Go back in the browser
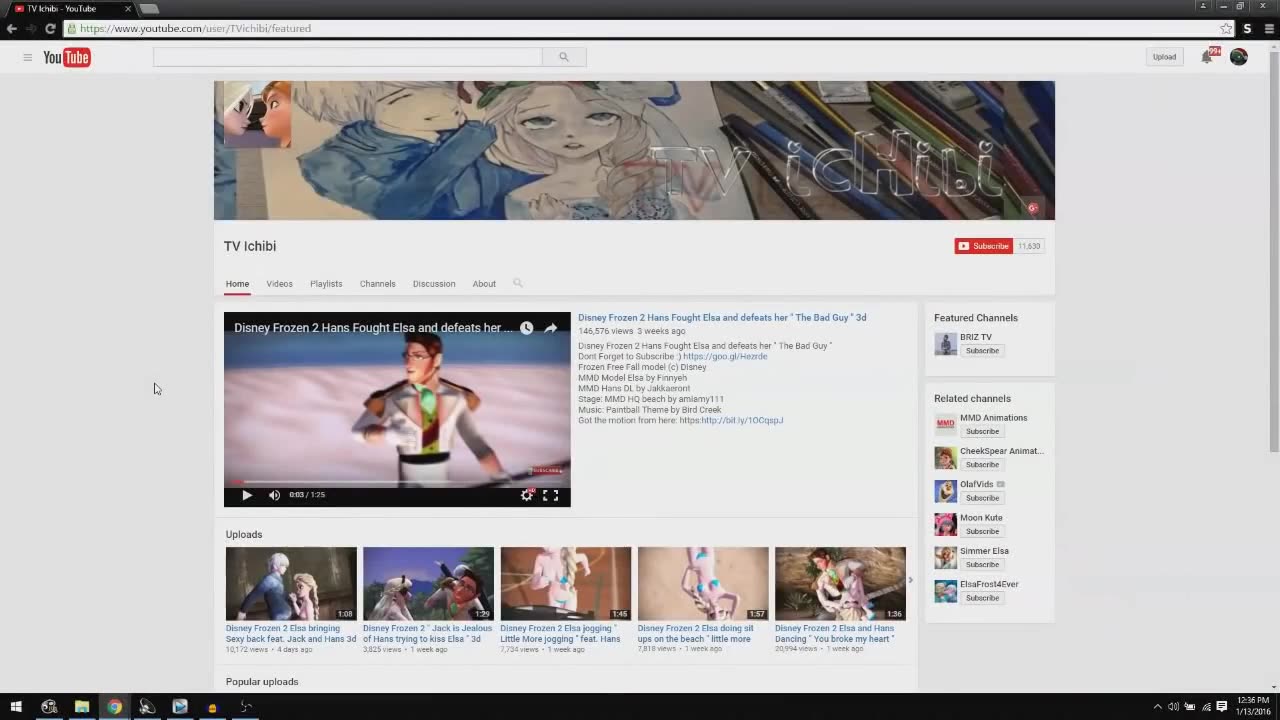Image resolution: width=1280 pixels, height=720 pixels. coord(11,29)
